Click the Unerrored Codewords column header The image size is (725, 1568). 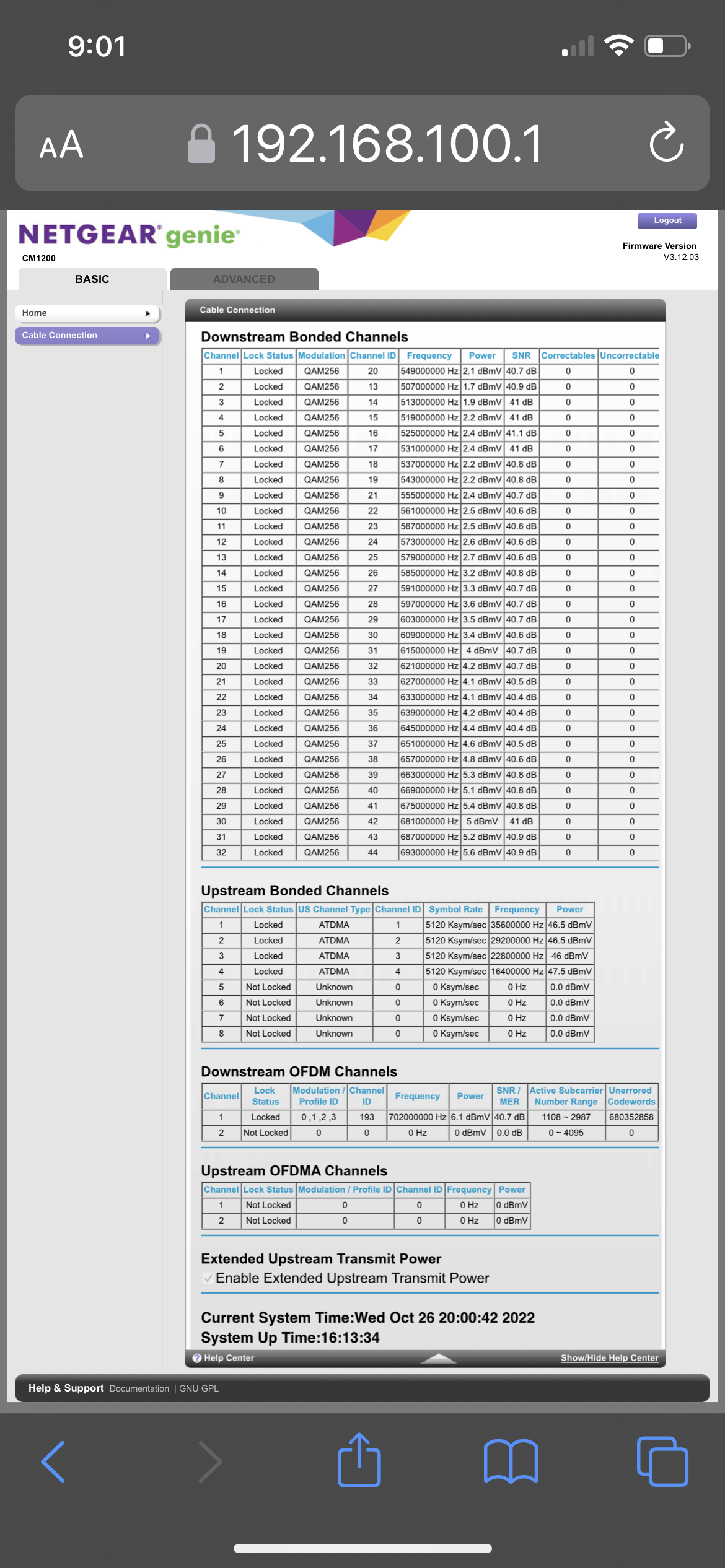[631, 1096]
